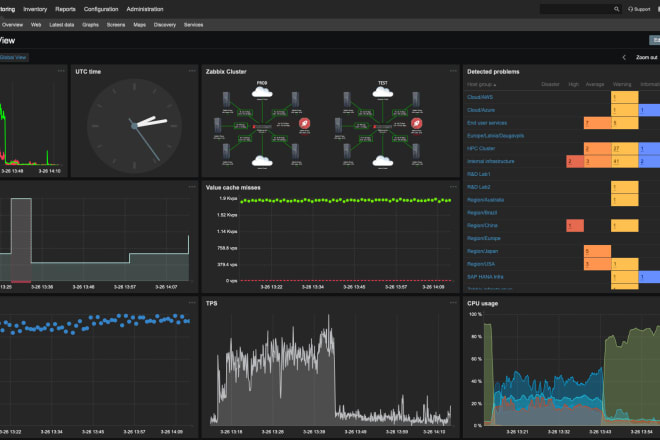The height and width of the screenshot is (440, 660).
Task: Go to the Screens submenu item
Action: (x=116, y=25)
